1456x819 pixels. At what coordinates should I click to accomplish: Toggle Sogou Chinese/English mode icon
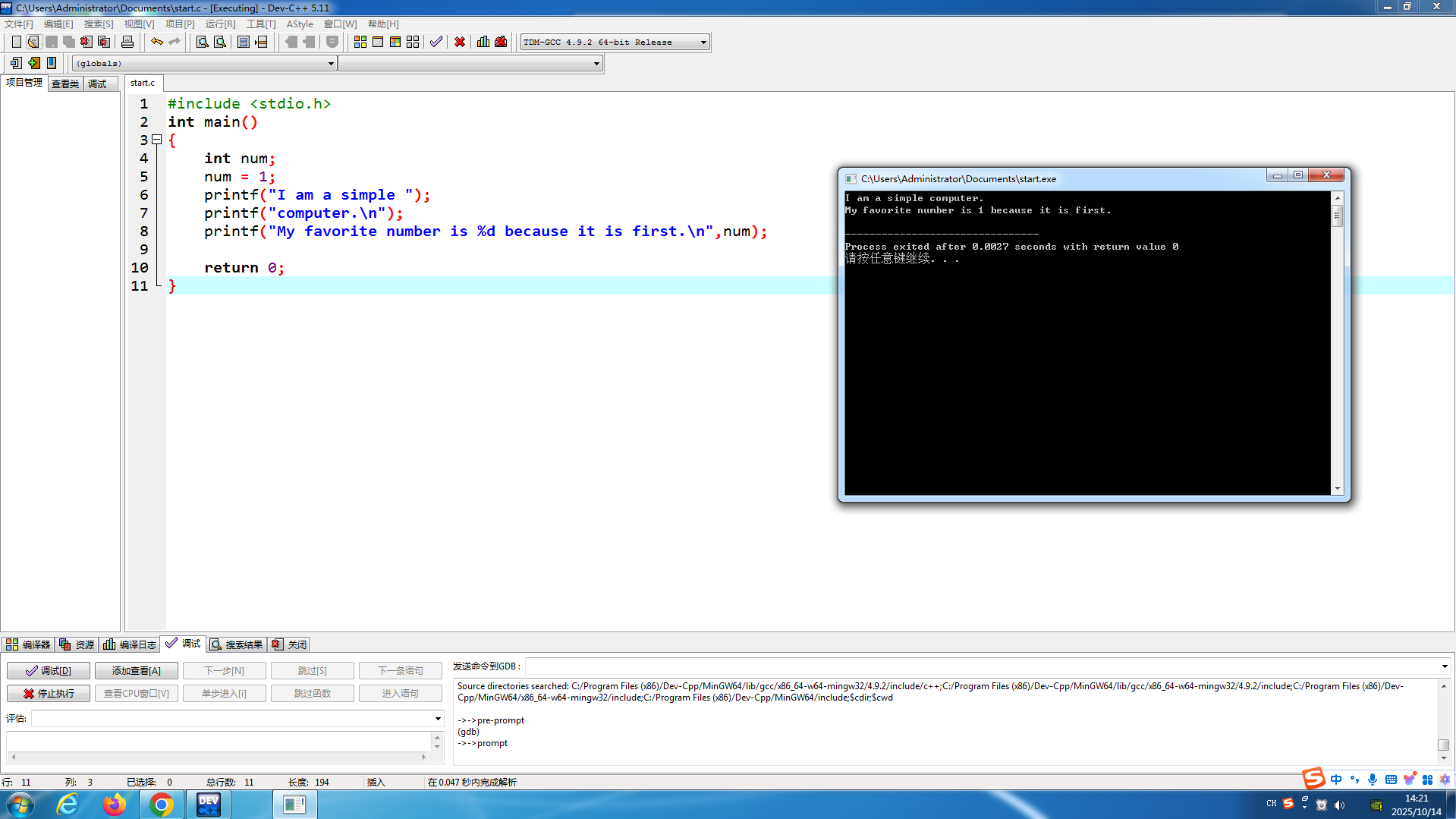coord(1336,780)
